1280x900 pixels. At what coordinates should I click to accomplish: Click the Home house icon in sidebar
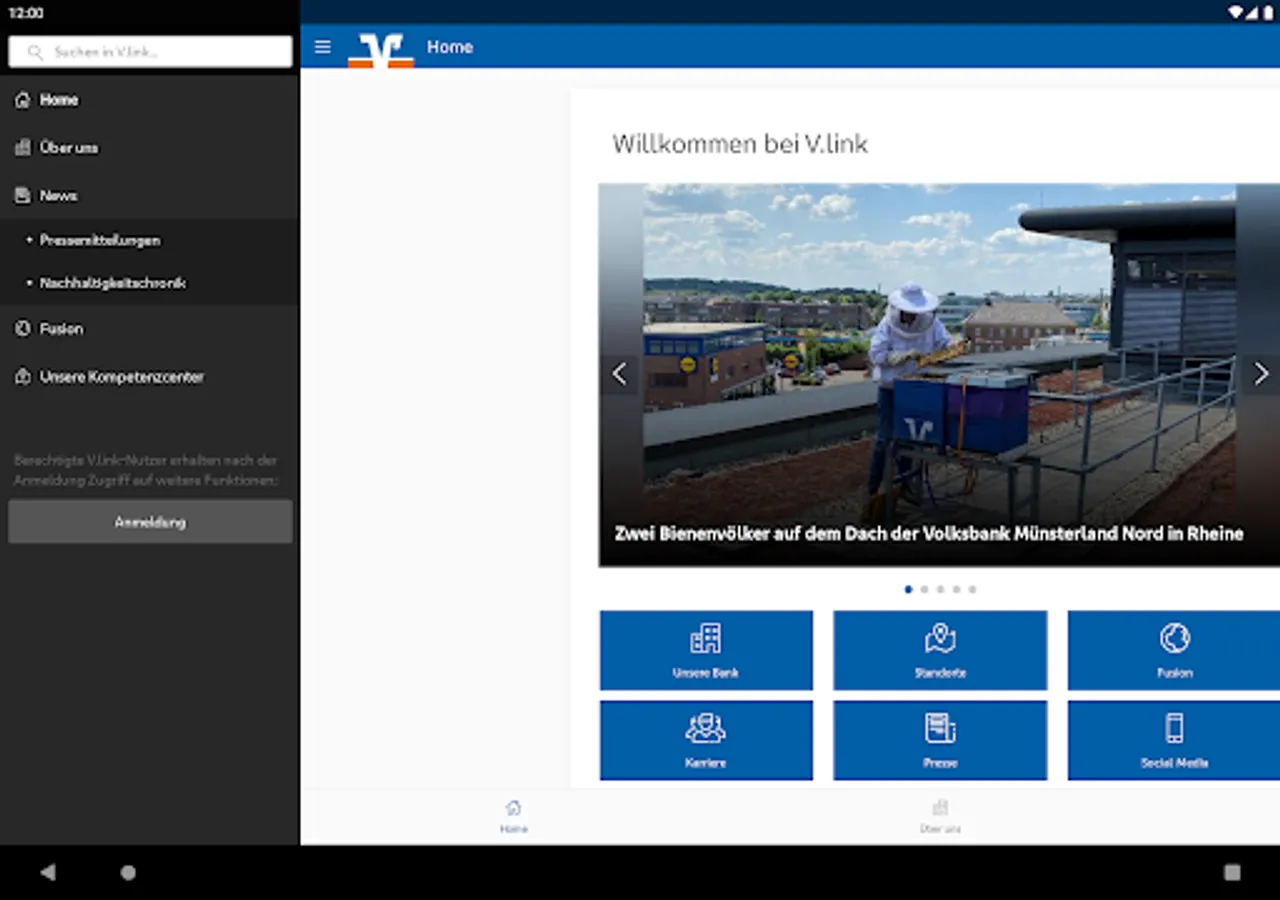pos(22,100)
